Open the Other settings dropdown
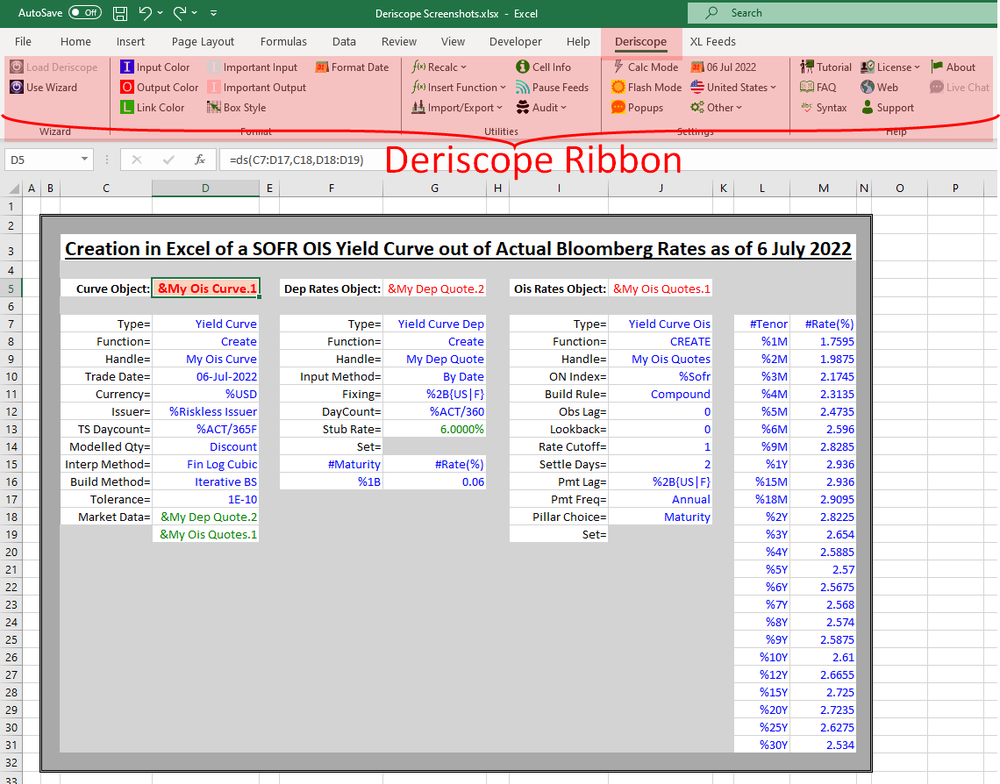1000x784 pixels. click(x=716, y=108)
